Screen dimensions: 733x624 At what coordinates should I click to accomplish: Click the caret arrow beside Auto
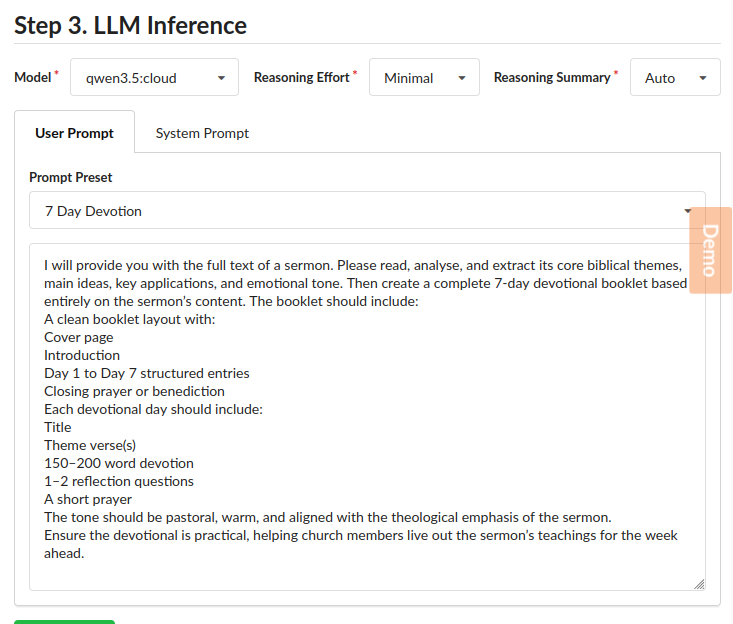point(703,78)
